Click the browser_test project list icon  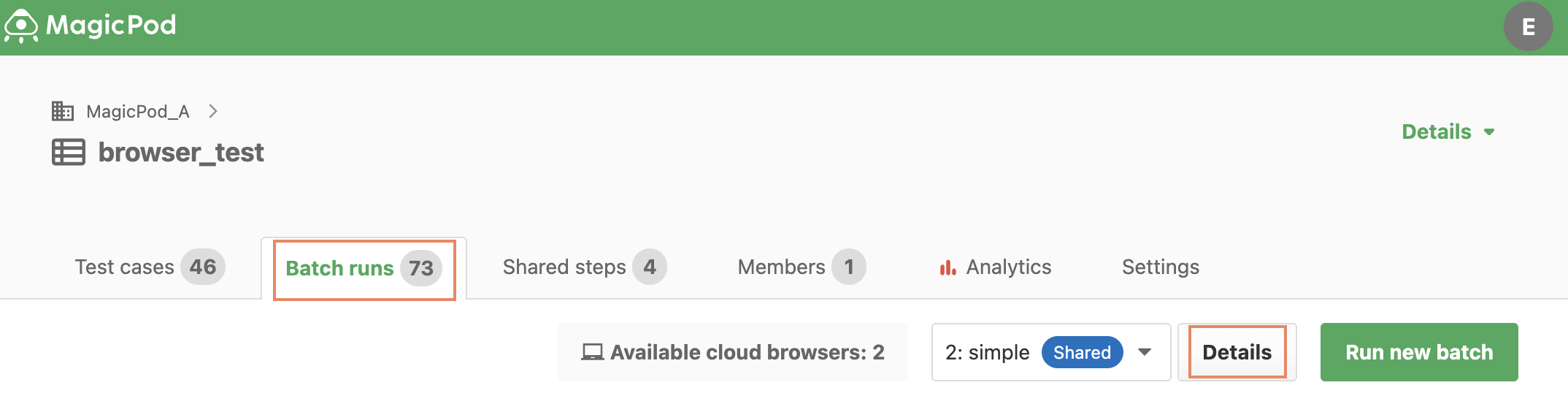coord(69,152)
